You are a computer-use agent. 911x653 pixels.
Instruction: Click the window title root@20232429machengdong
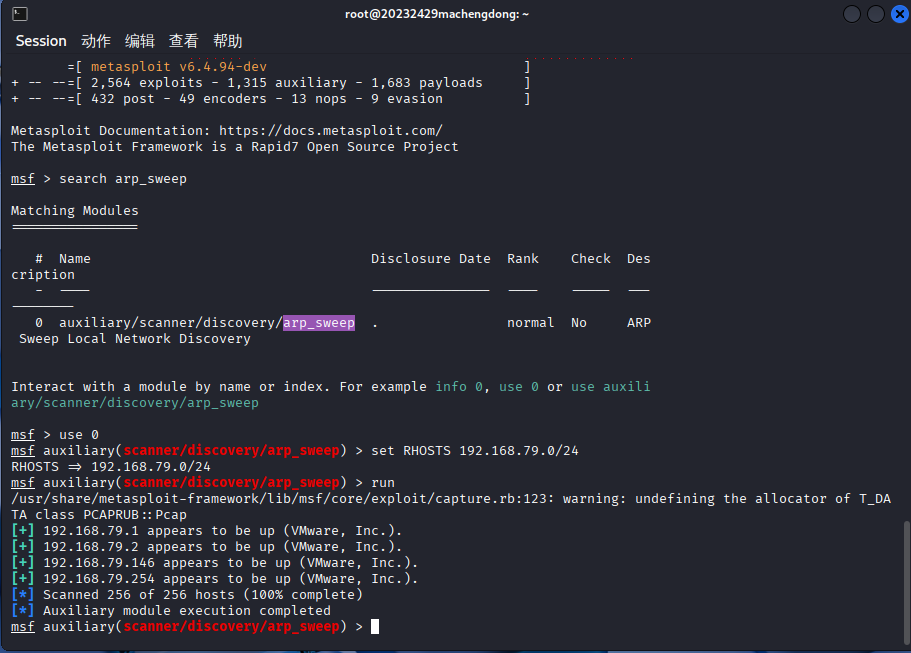[437, 14]
